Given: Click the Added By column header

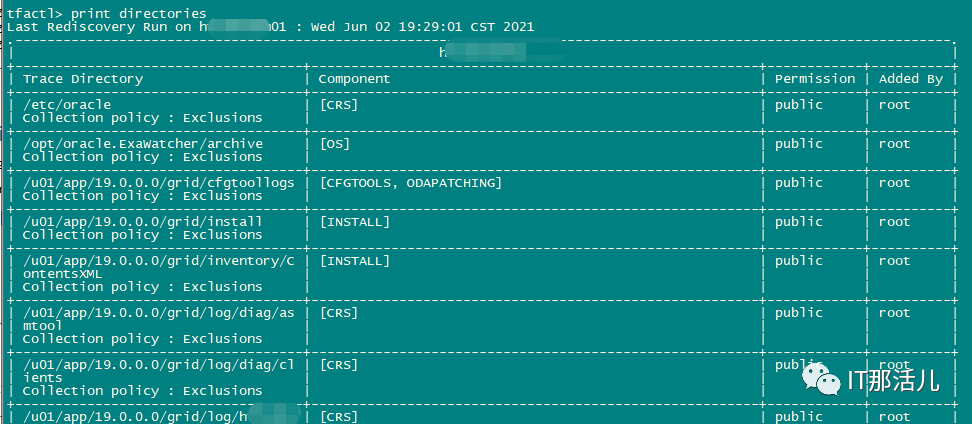Looking at the screenshot, I should [911, 79].
